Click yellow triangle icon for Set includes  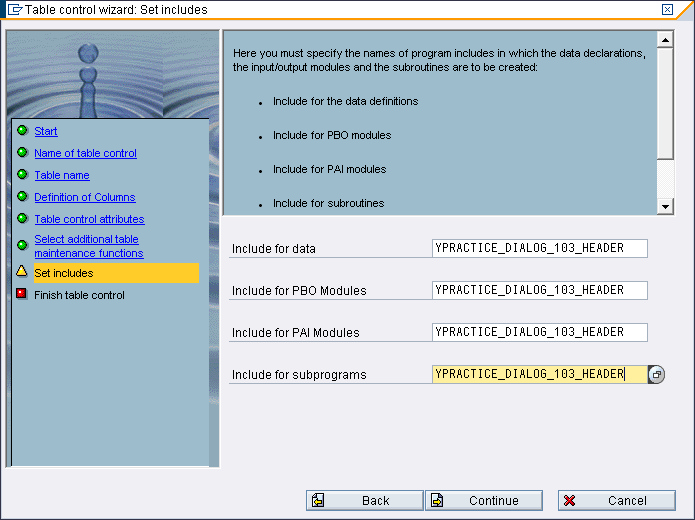pos(22,271)
